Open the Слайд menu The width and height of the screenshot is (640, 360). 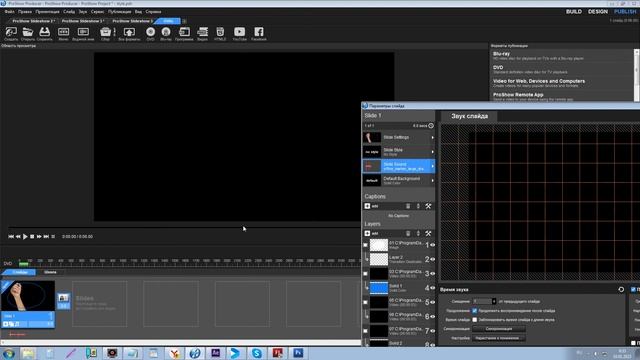coord(69,12)
